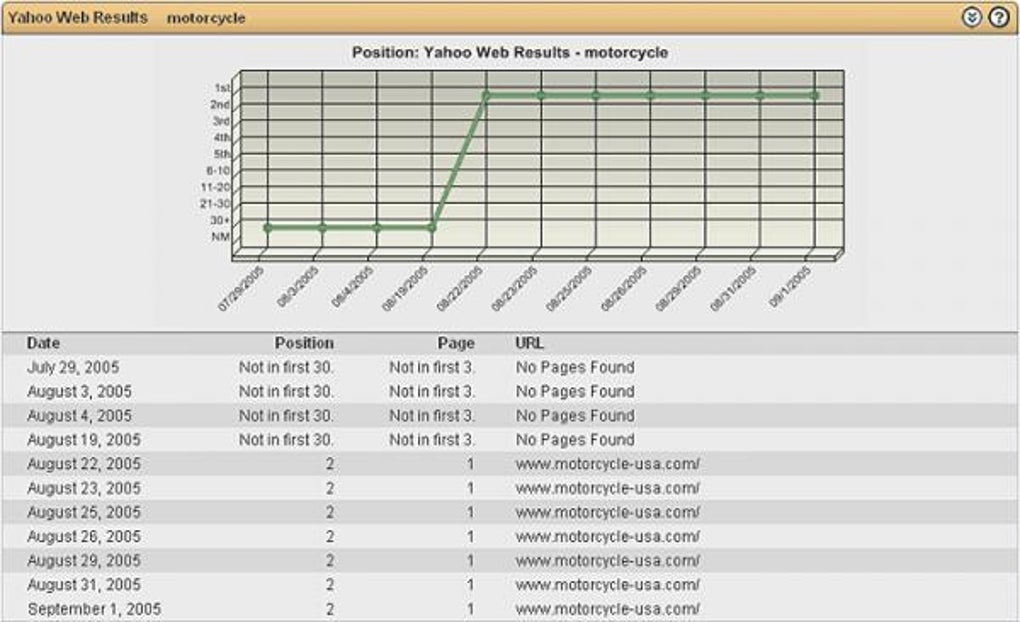The height and width of the screenshot is (622, 1020).
Task: Sort the table by the Date column
Action: click(x=44, y=342)
